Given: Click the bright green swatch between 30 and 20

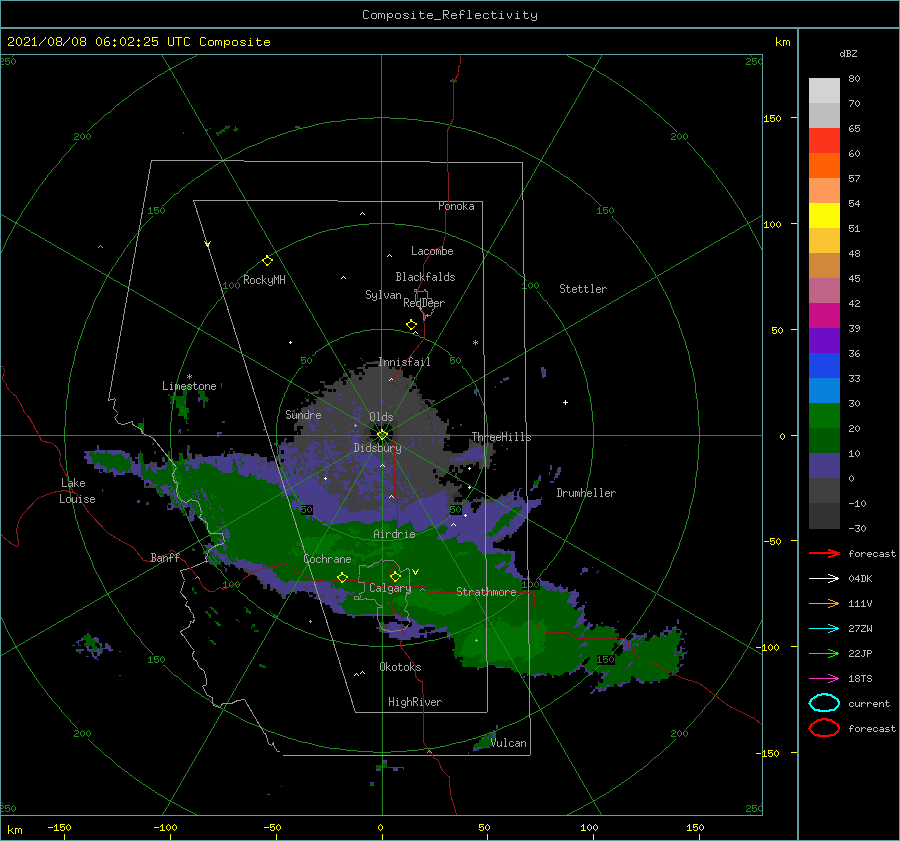Looking at the screenshot, I should (824, 416).
